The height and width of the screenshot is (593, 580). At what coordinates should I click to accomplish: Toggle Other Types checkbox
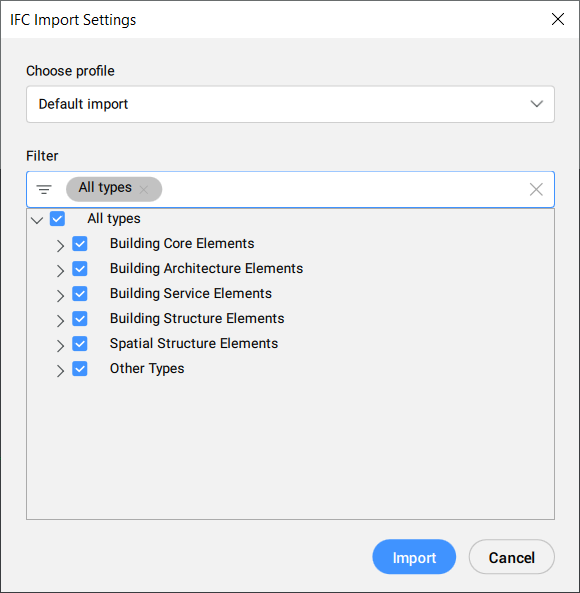pos(80,368)
